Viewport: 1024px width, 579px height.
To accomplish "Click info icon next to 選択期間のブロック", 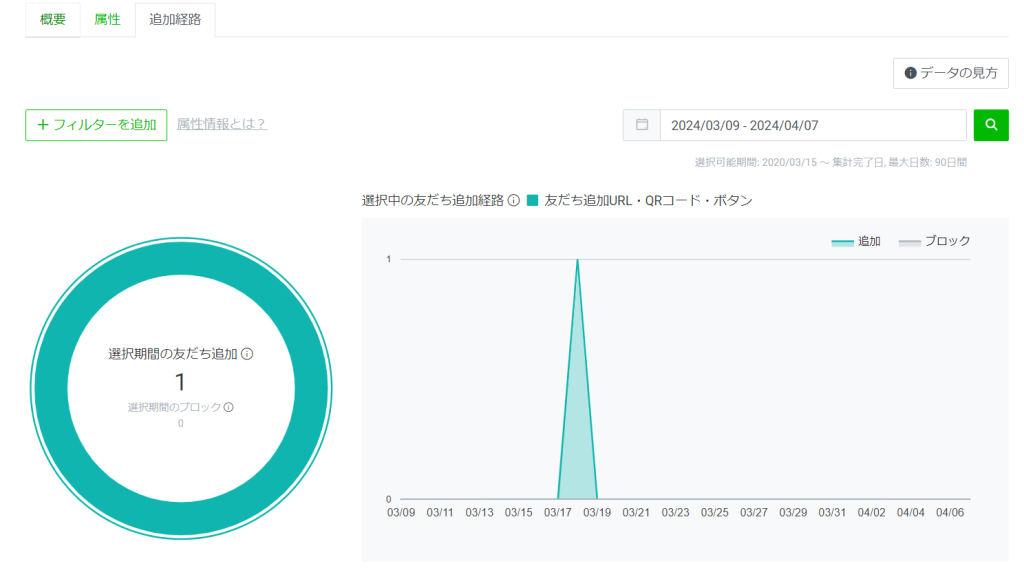I will pos(228,407).
